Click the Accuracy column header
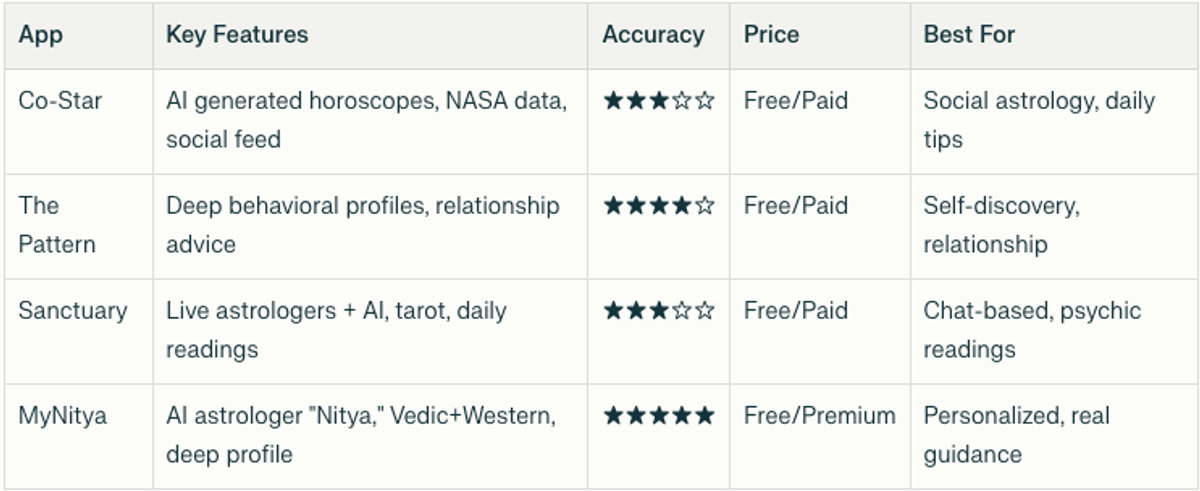The image size is (1200, 491). point(653,35)
